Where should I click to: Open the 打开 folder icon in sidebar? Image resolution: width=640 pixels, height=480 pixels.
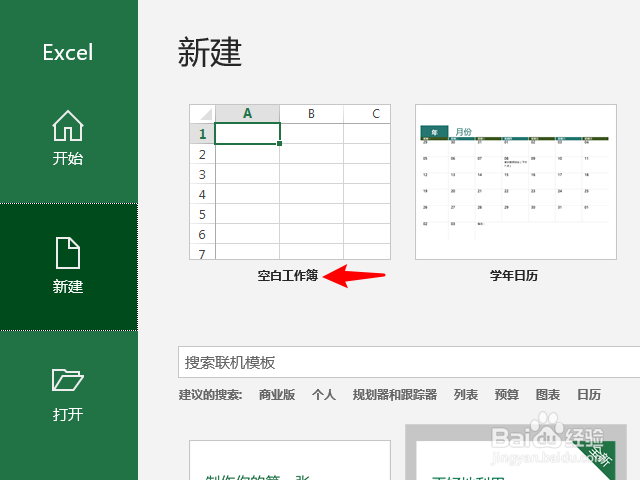[x=68, y=380]
